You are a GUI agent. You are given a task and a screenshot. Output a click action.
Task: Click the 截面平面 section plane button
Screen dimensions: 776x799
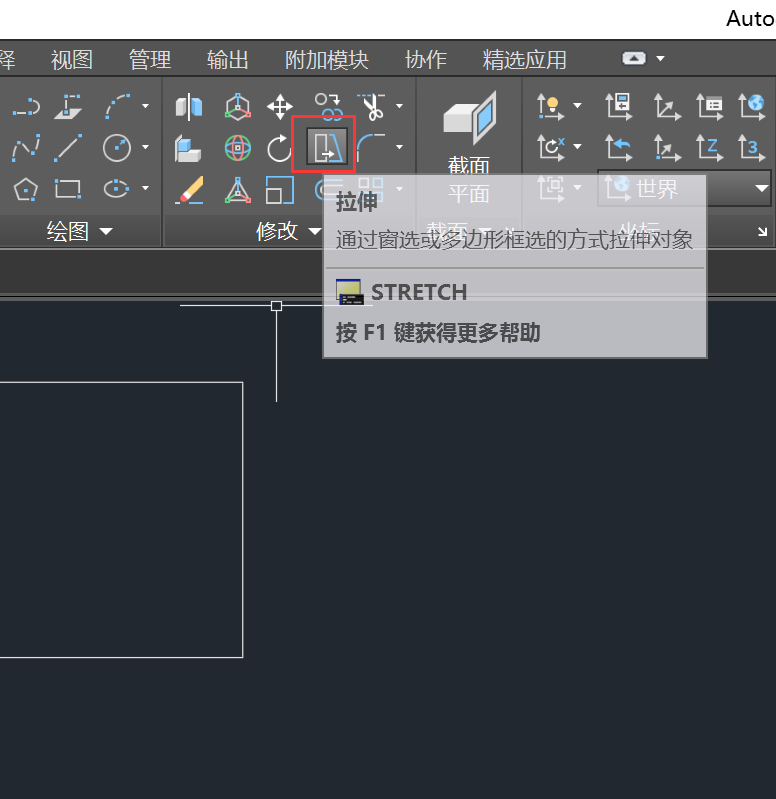click(x=469, y=148)
